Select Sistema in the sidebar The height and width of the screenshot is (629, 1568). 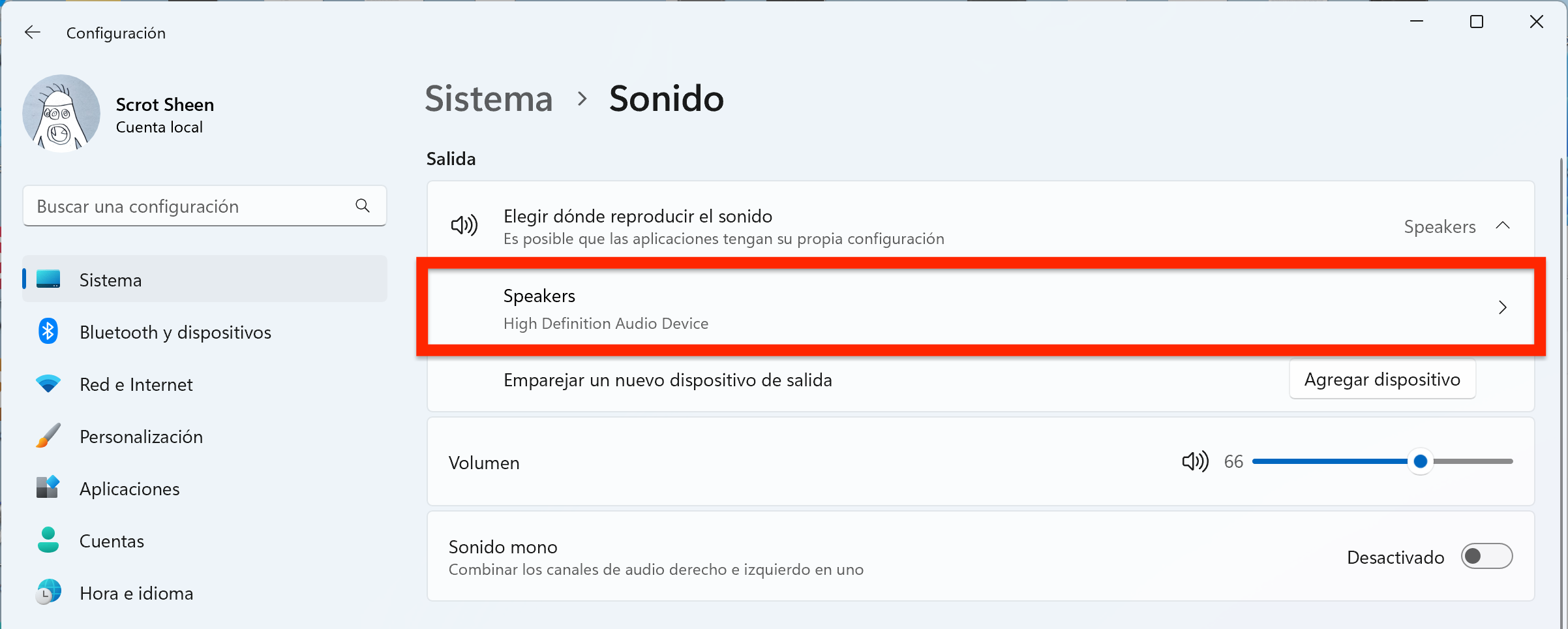[x=205, y=279]
